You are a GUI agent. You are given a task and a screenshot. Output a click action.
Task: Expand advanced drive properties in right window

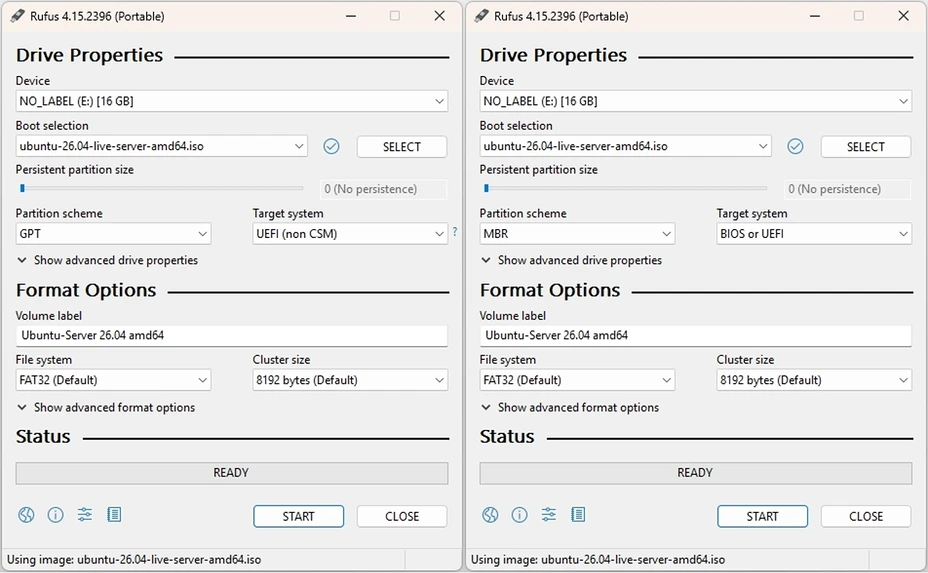[x=571, y=260]
